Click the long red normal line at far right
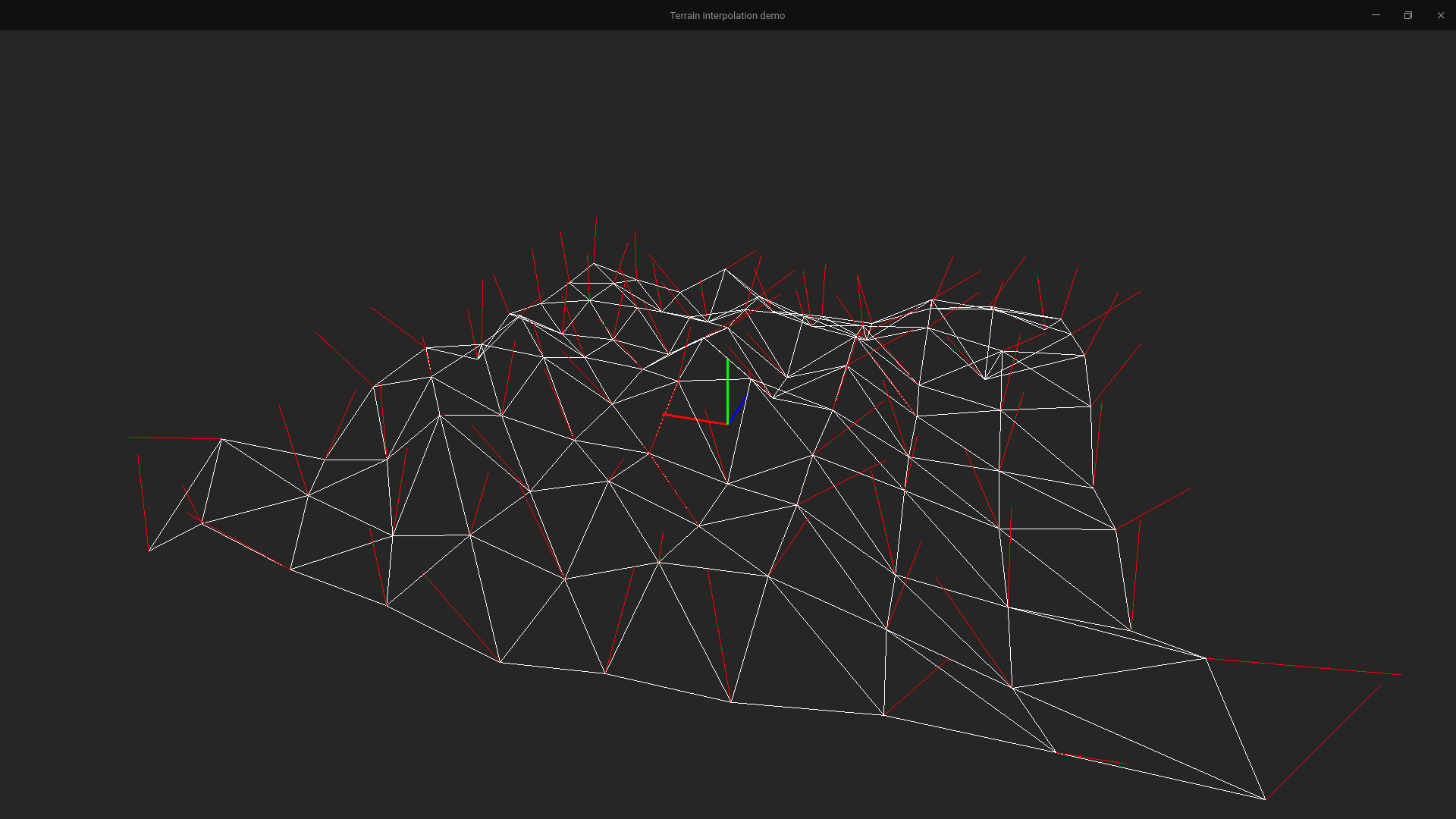1456x819 pixels. click(1303, 667)
